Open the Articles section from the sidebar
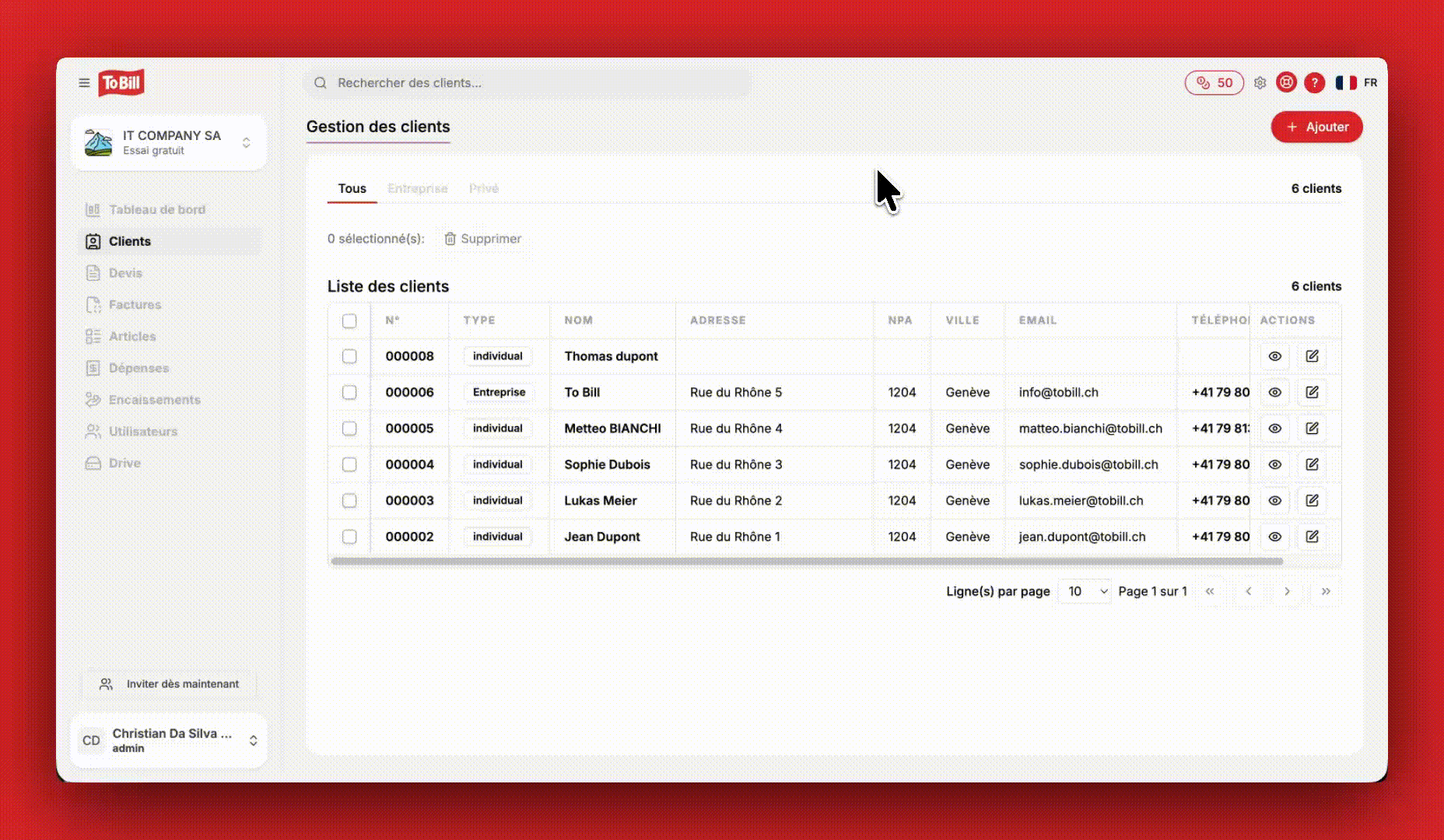This screenshot has height=840, width=1444. pyautogui.click(x=93, y=336)
